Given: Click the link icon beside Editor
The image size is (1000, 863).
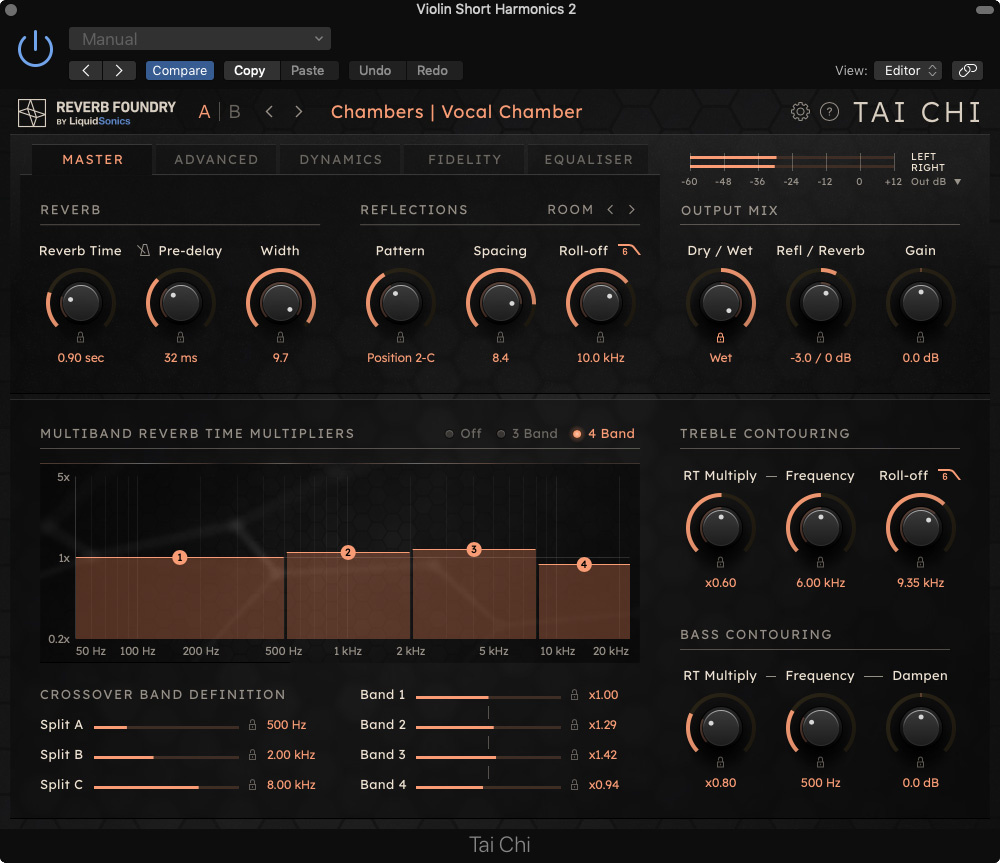Looking at the screenshot, I should 967,70.
